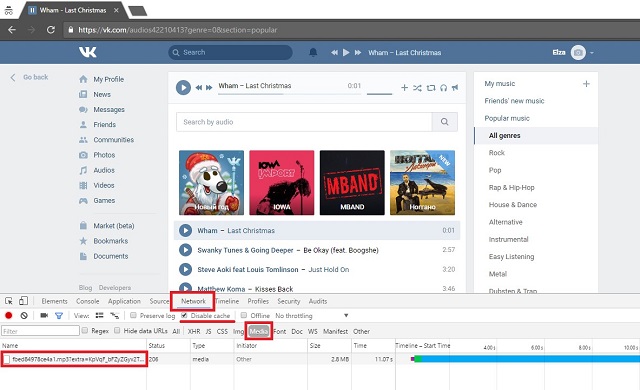
Task: Select the Media filter type
Action: point(258,331)
